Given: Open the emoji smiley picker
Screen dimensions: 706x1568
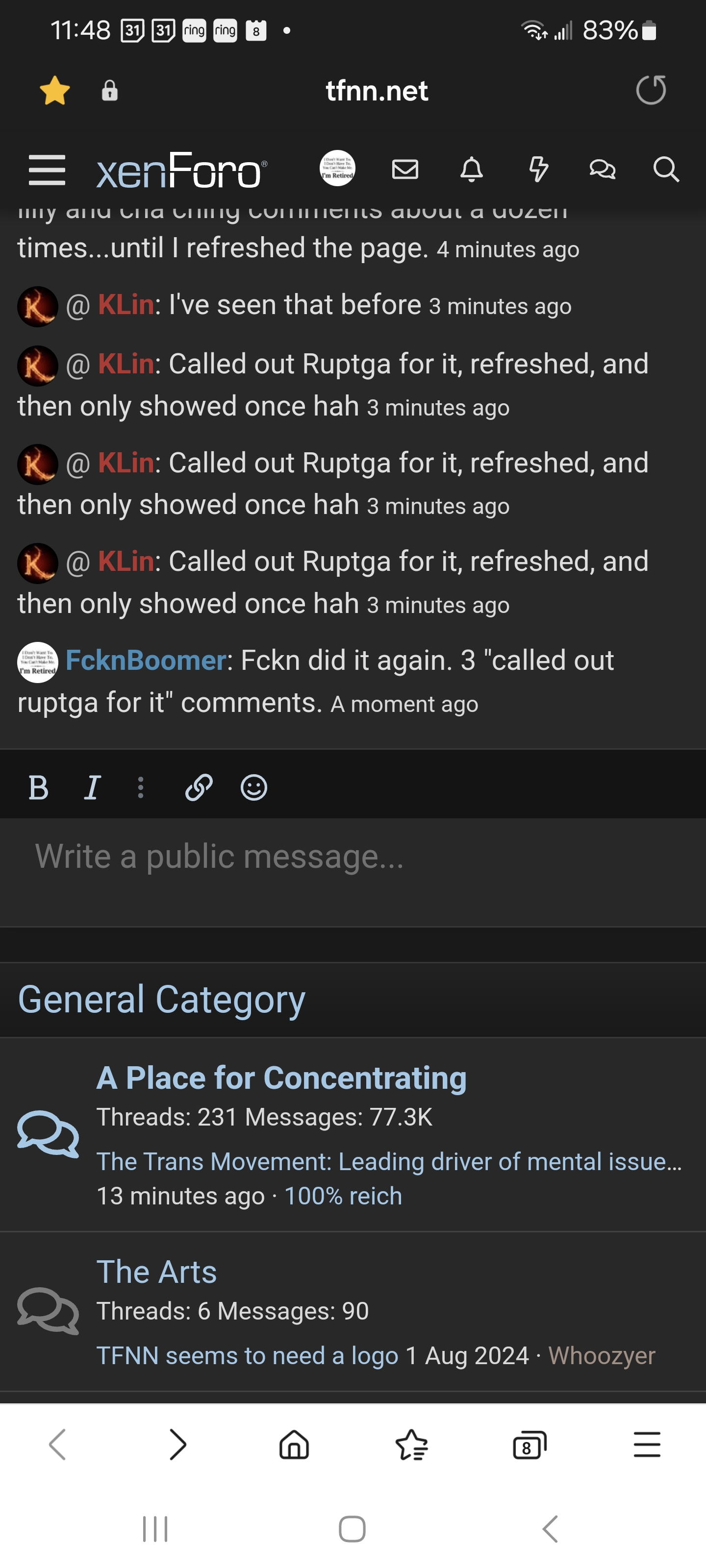Looking at the screenshot, I should tap(254, 787).
